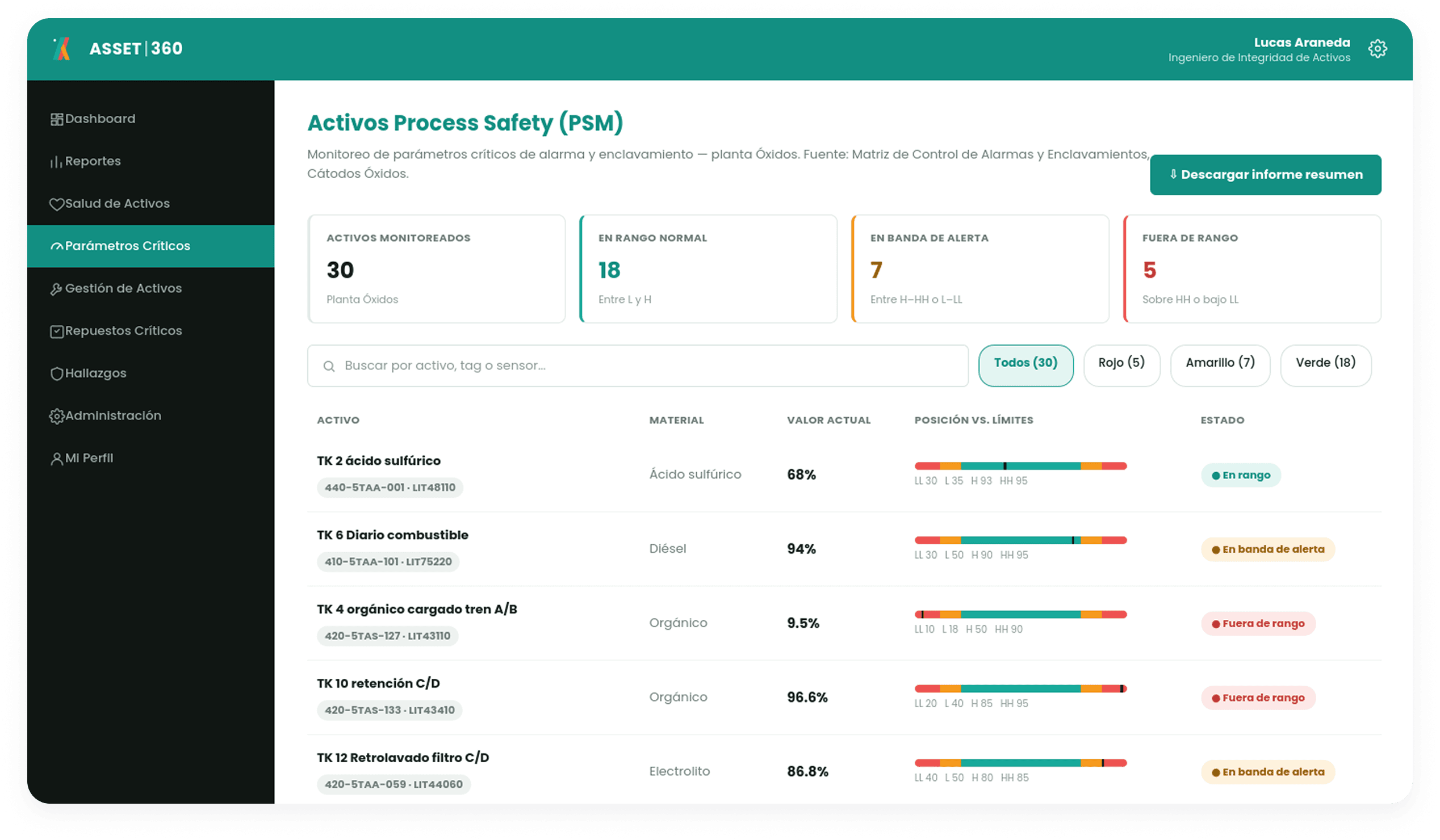Click tag 420-5TAS-127 · LIT43110

coord(387,636)
